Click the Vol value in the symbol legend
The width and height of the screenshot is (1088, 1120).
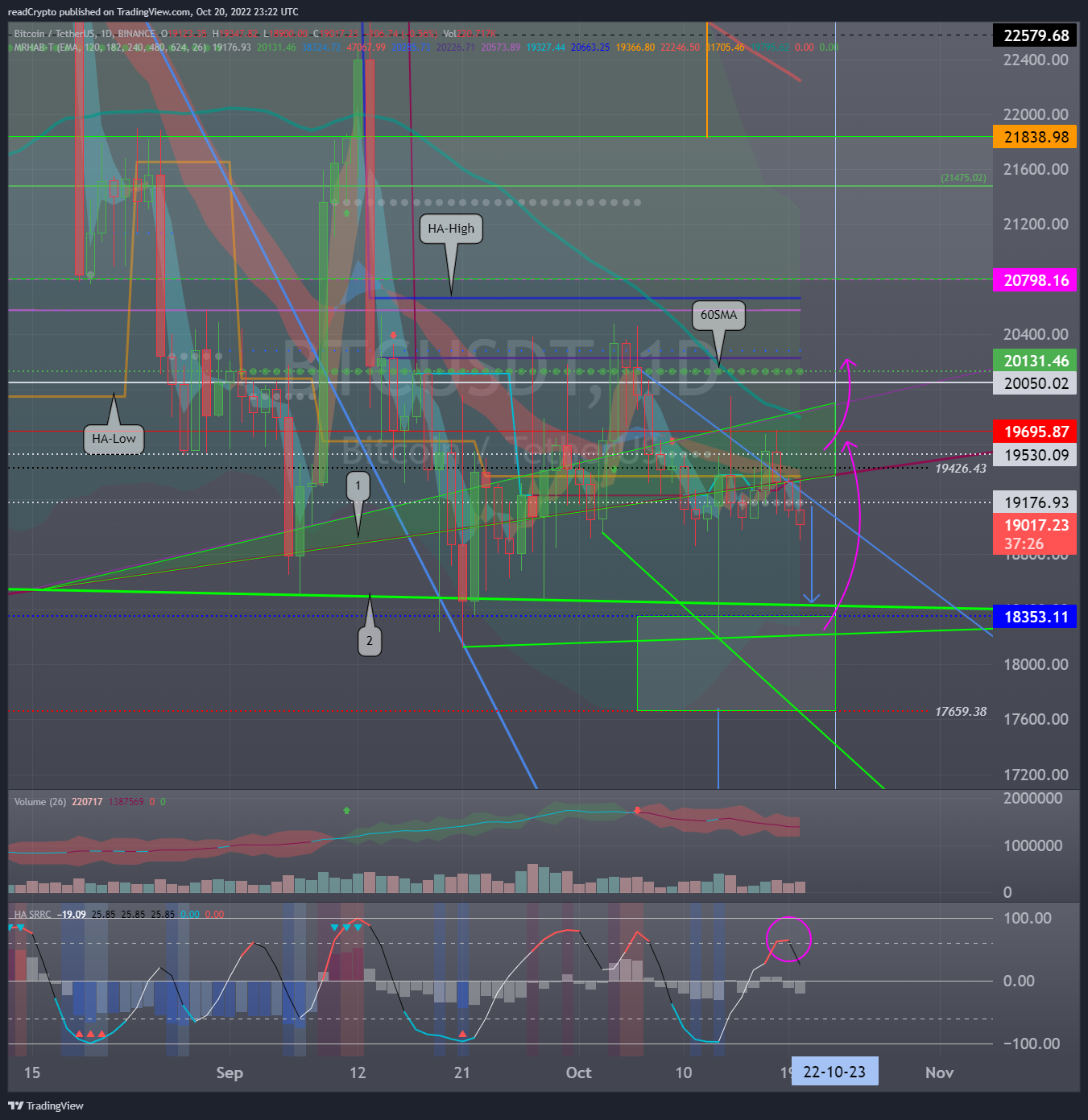point(470,34)
